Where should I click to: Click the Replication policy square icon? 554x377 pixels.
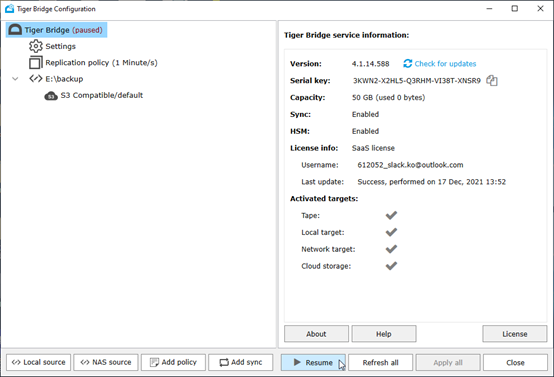(36, 63)
